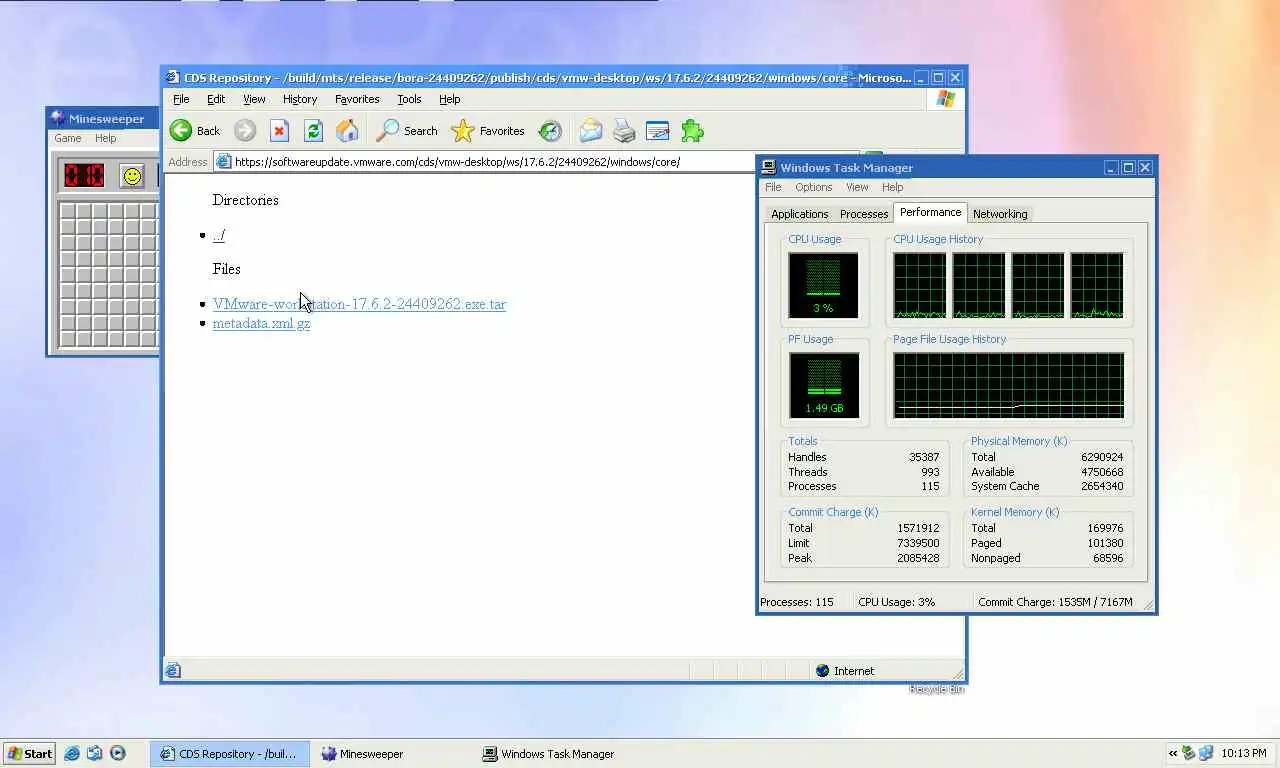Click the greyed Forward arrow in browser toolbar
This screenshot has width=1280, height=768.
[245, 131]
